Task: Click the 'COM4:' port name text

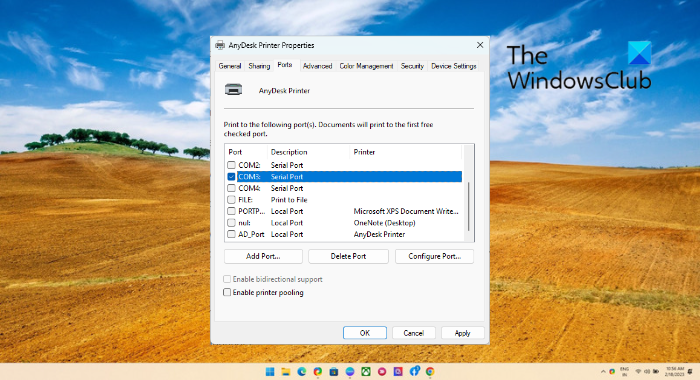Action: (249, 188)
